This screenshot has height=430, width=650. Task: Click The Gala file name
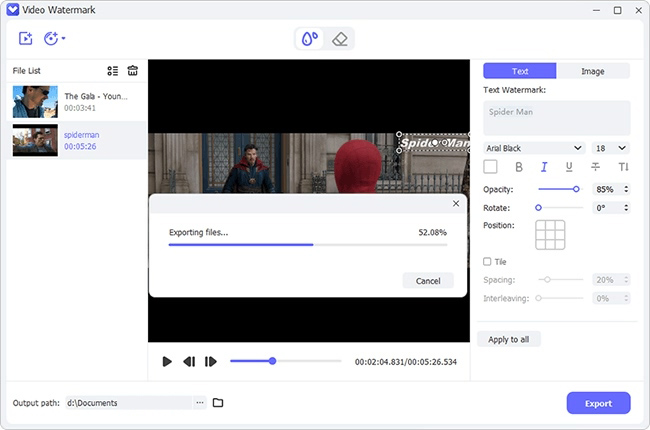(96, 96)
